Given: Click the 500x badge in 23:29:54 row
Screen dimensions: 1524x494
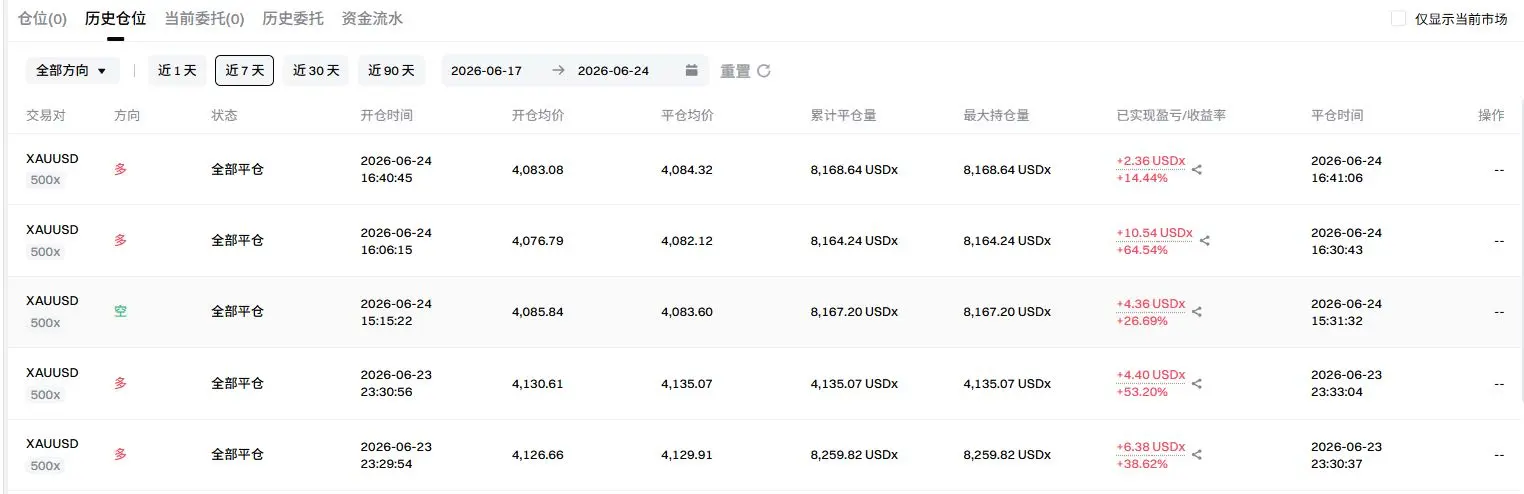Looking at the screenshot, I should (x=45, y=466).
